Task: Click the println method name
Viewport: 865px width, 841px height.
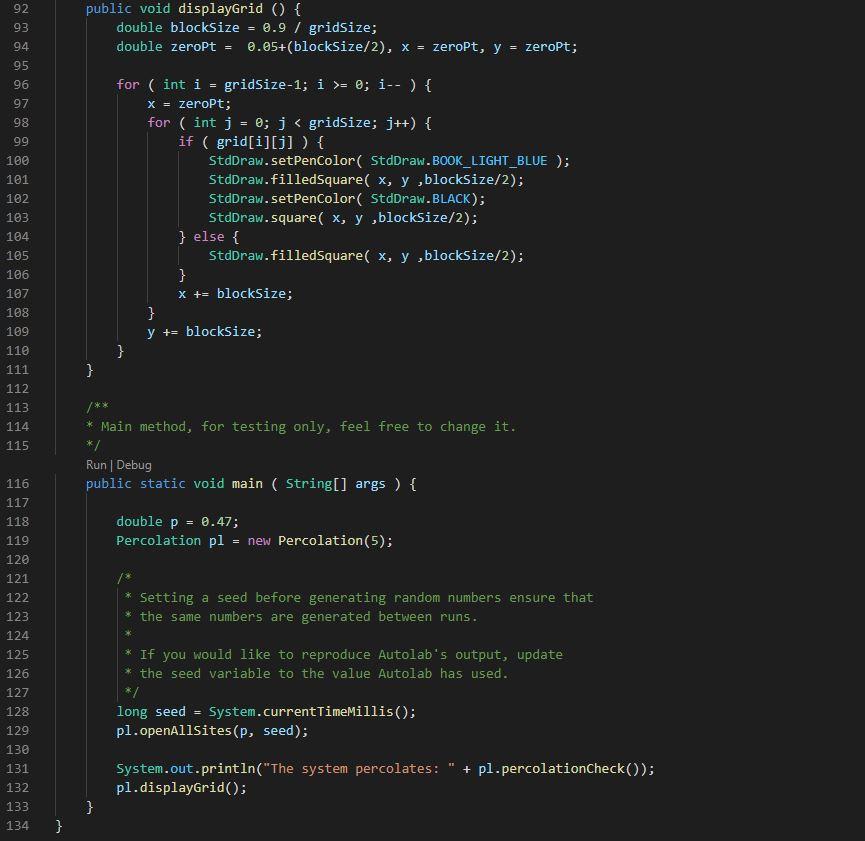Action: [228, 769]
